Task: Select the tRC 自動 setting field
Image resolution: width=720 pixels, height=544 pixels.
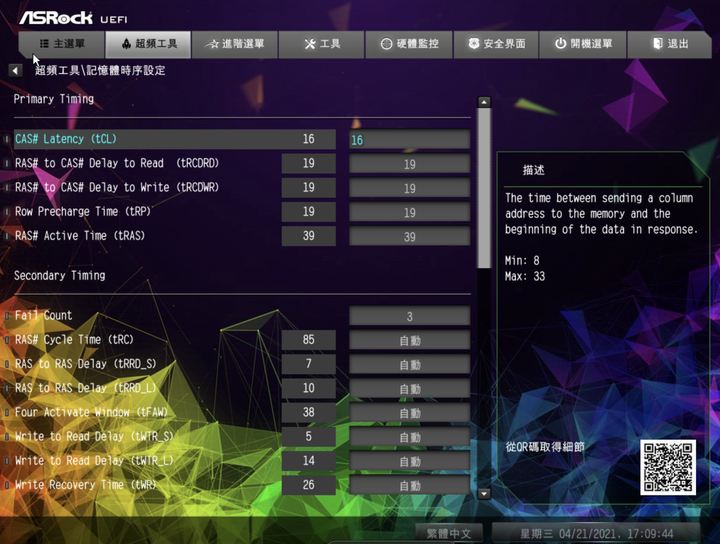Action: pos(410,340)
